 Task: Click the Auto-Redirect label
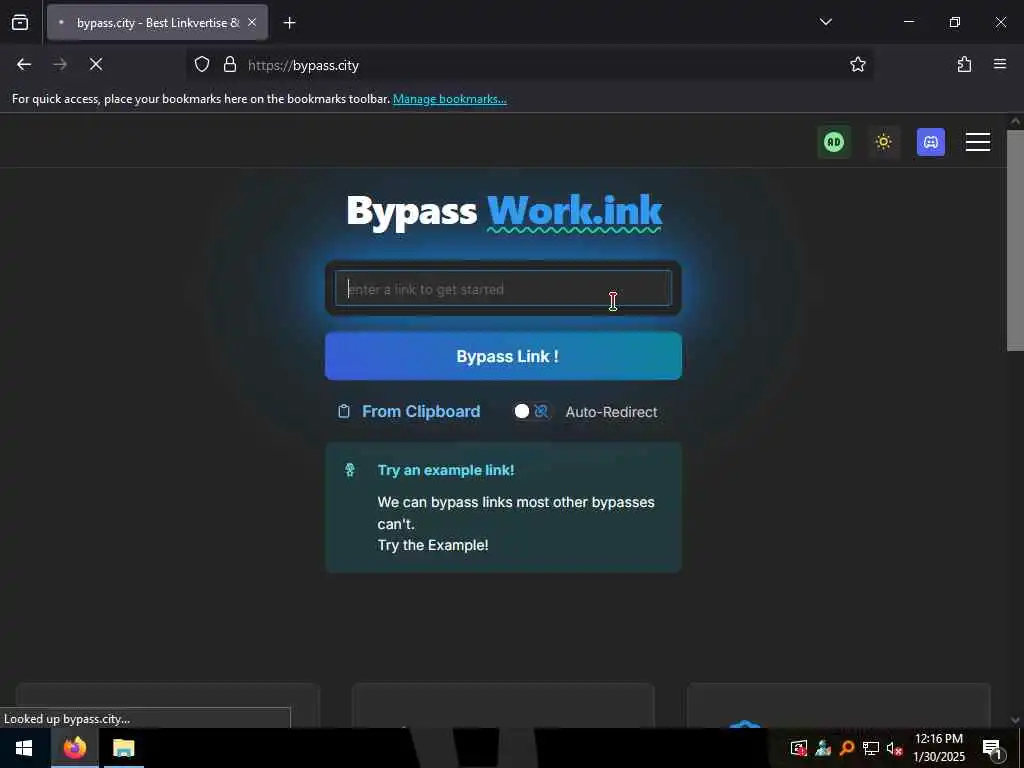point(611,412)
